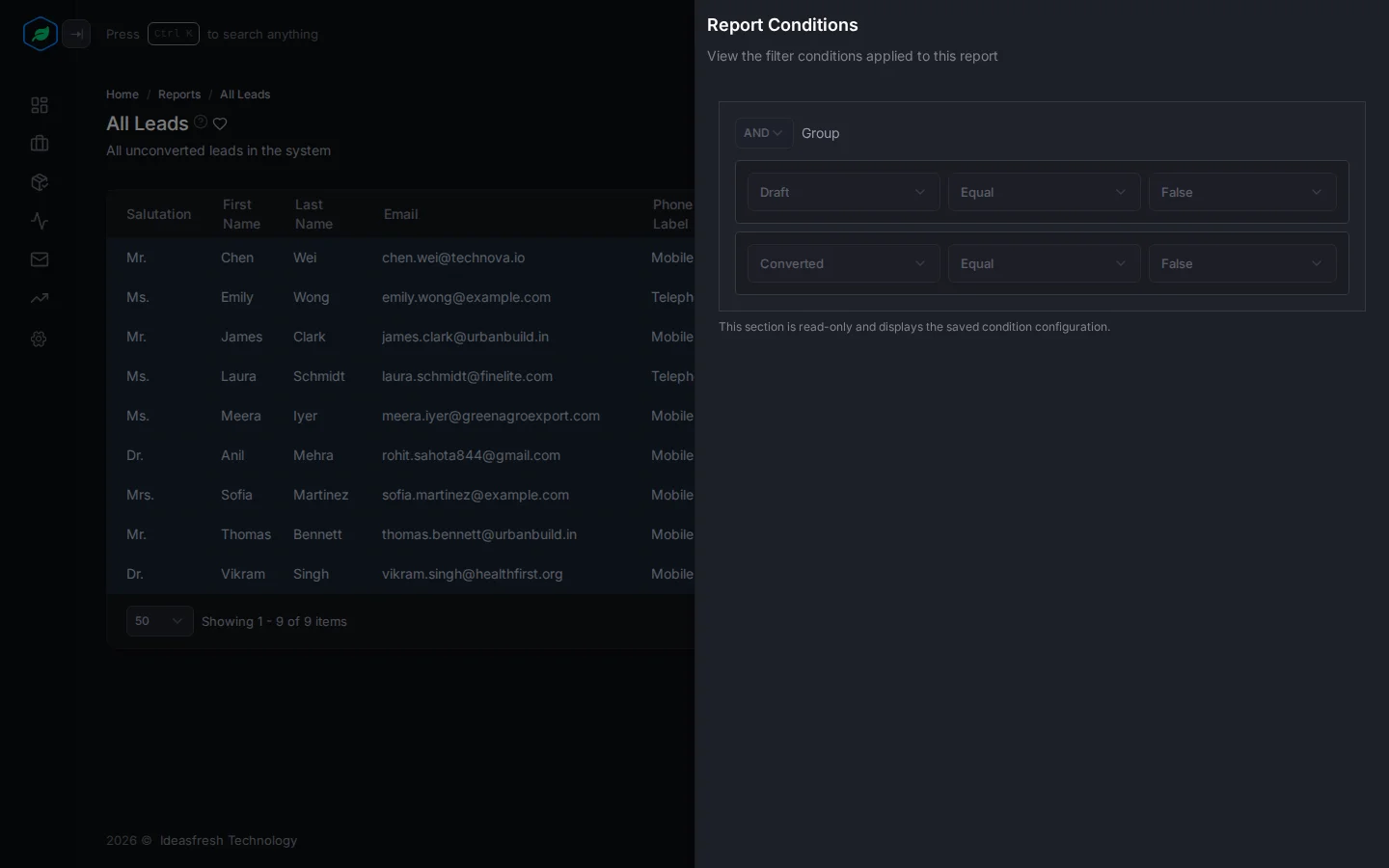
Task: Click the 'Showing 1 - 9 of 9 items' text
Action: pyautogui.click(x=275, y=622)
